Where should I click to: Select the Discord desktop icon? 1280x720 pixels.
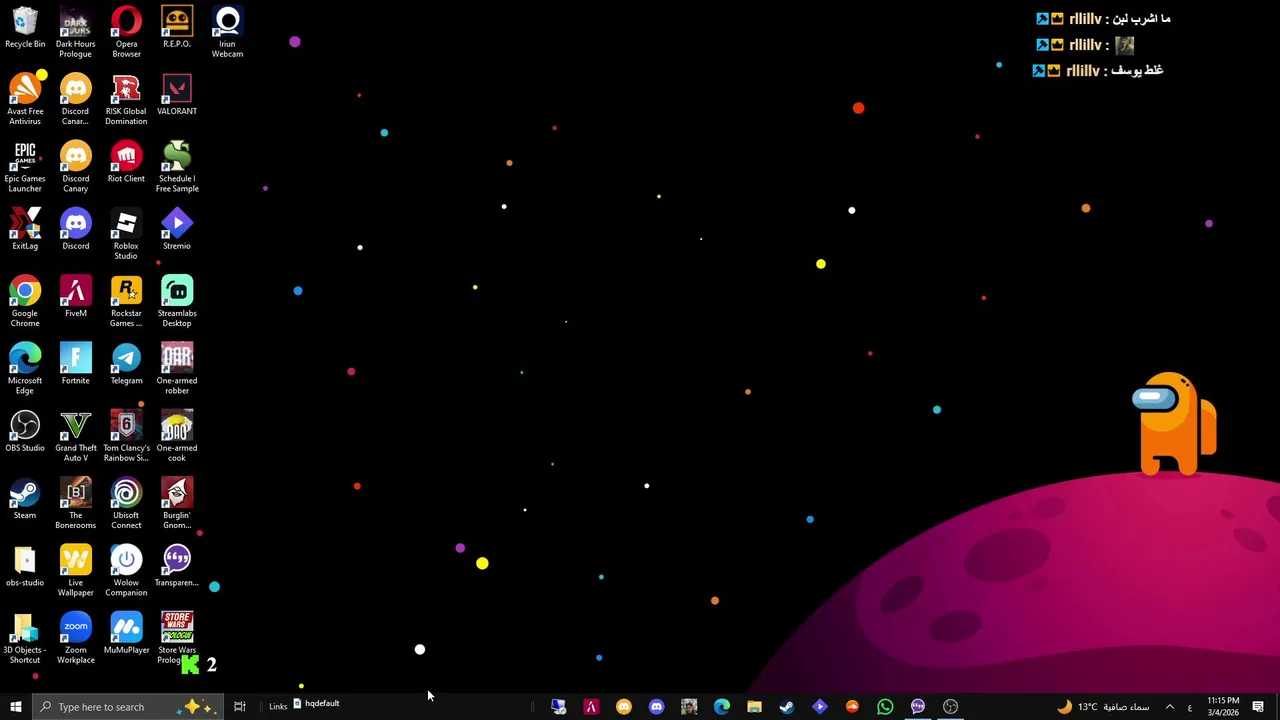75,230
